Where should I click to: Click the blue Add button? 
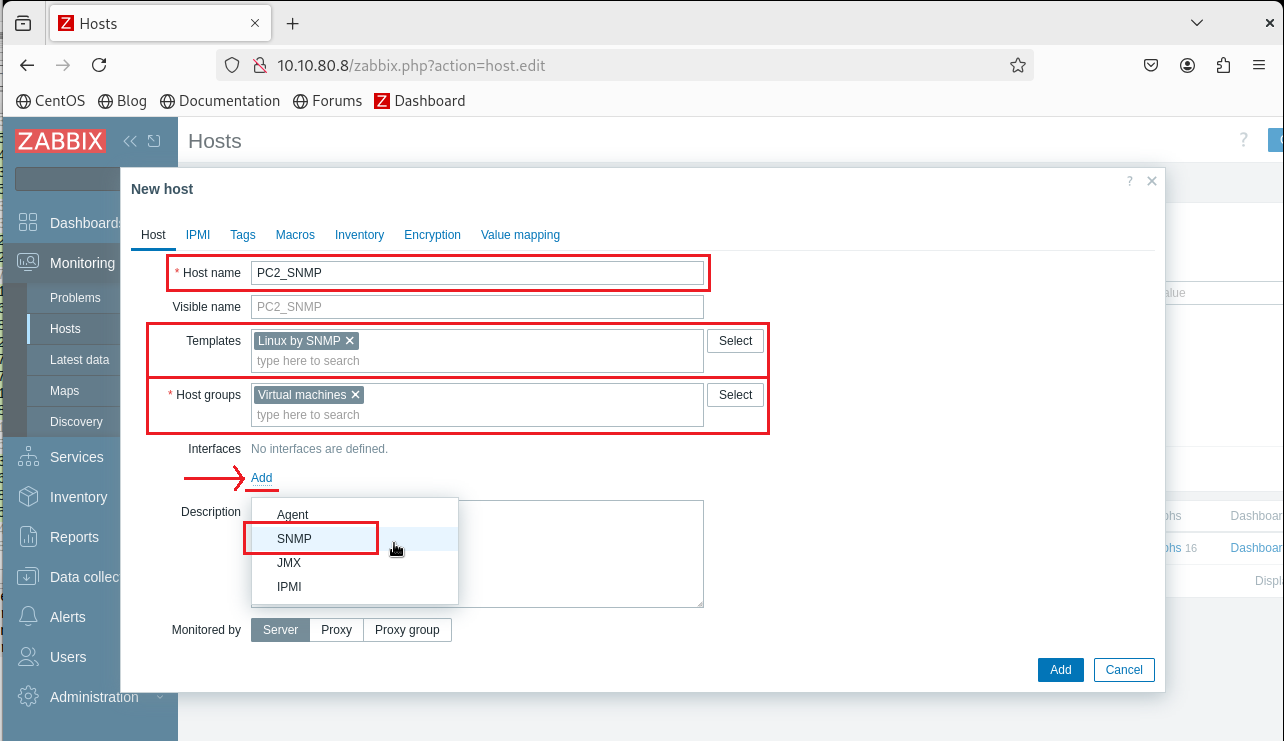pos(1060,670)
